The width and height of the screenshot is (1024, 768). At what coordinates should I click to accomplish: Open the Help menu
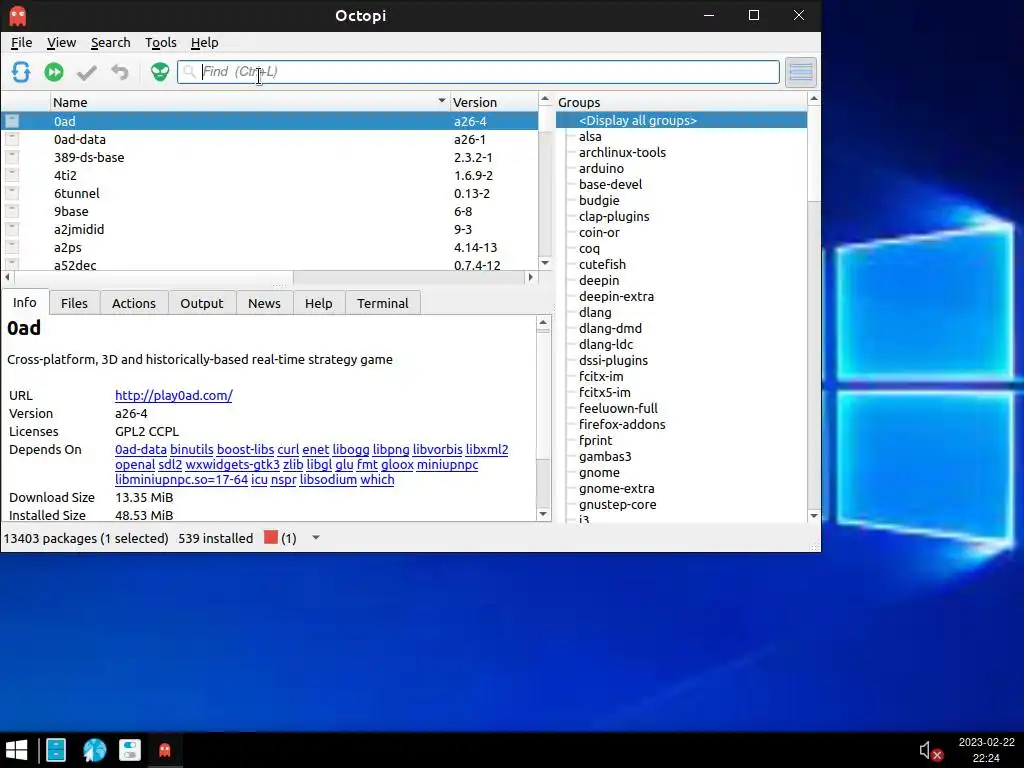coord(204,42)
